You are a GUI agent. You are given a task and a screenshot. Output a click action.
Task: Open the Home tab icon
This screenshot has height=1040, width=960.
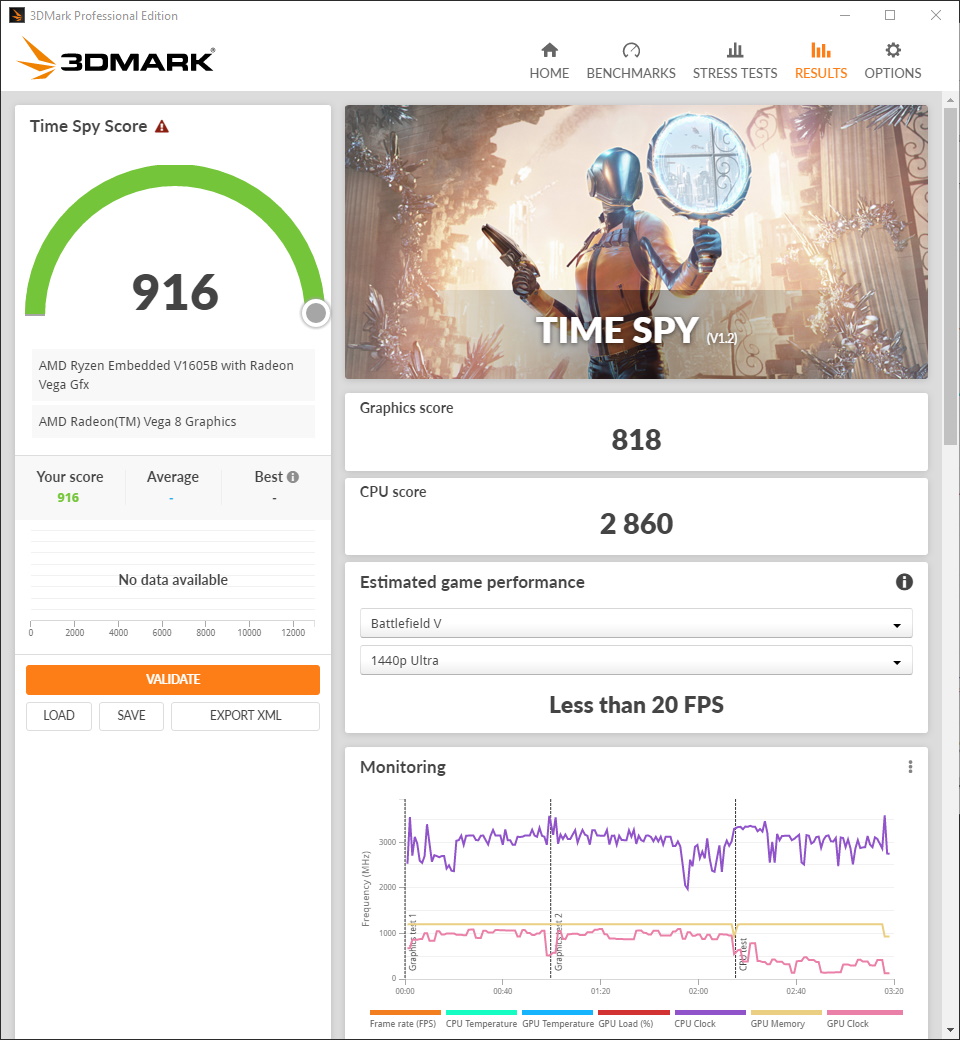click(549, 50)
